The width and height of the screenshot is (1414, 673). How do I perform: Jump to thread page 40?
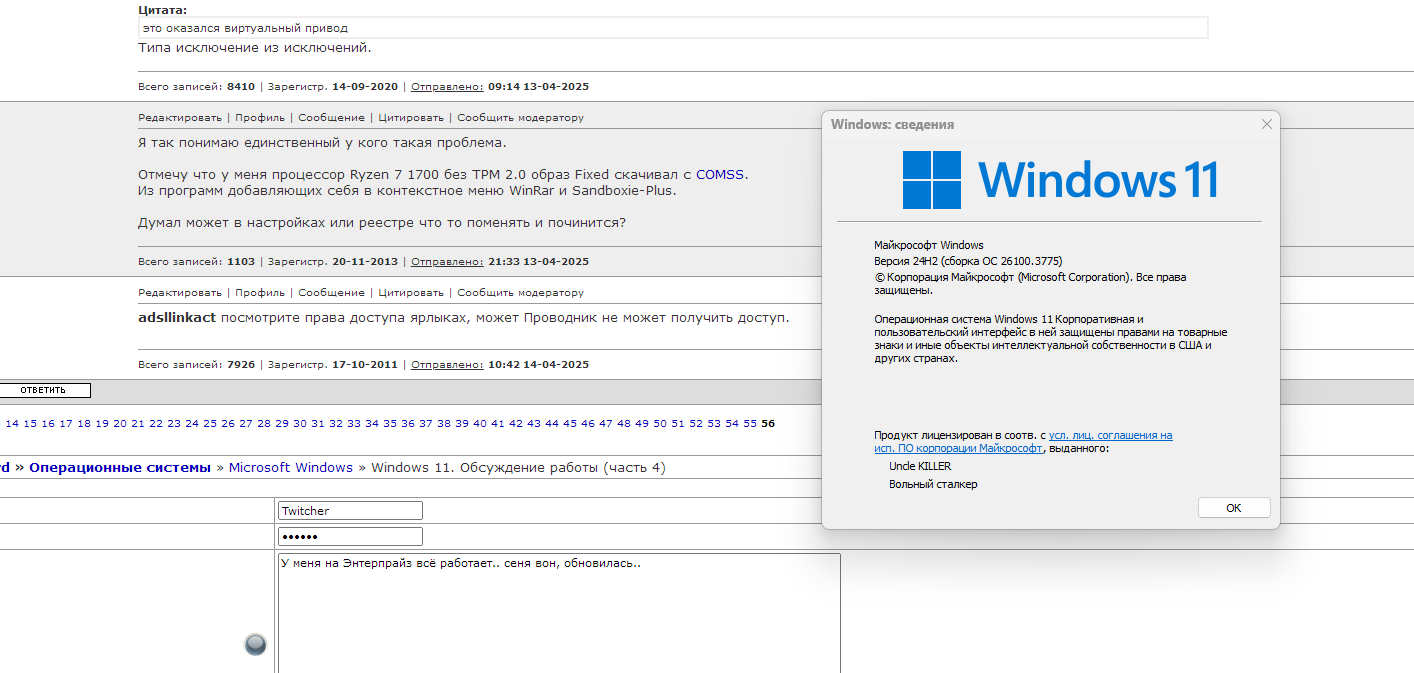click(480, 424)
